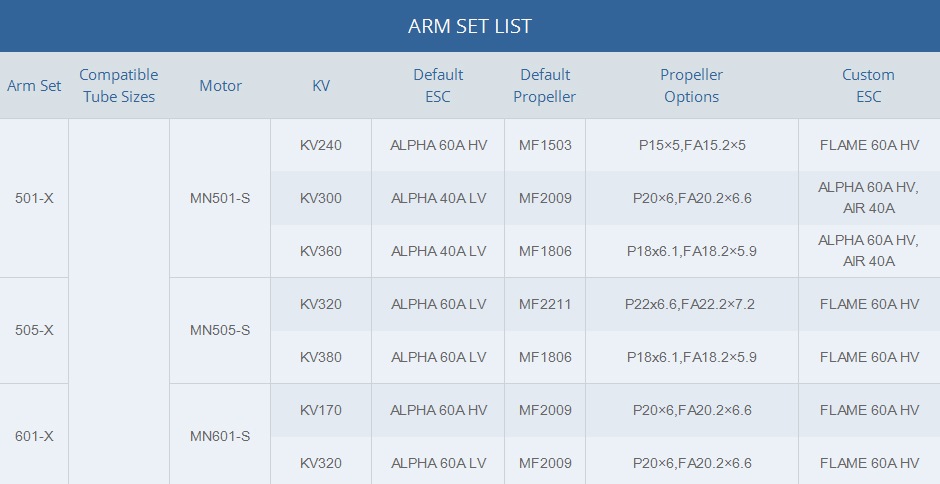Select the 501-X arm set cell
The image size is (940, 484).
click(x=34, y=198)
